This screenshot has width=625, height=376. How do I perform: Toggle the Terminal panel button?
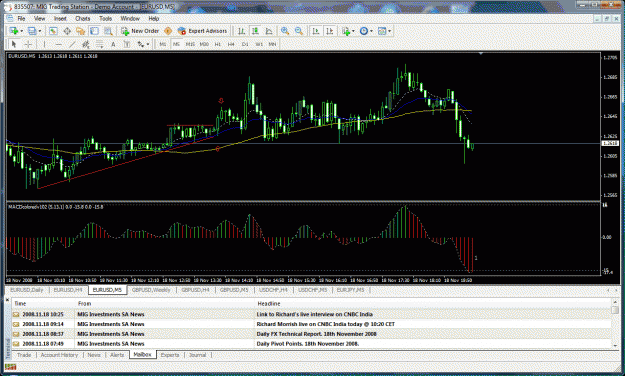[94, 31]
